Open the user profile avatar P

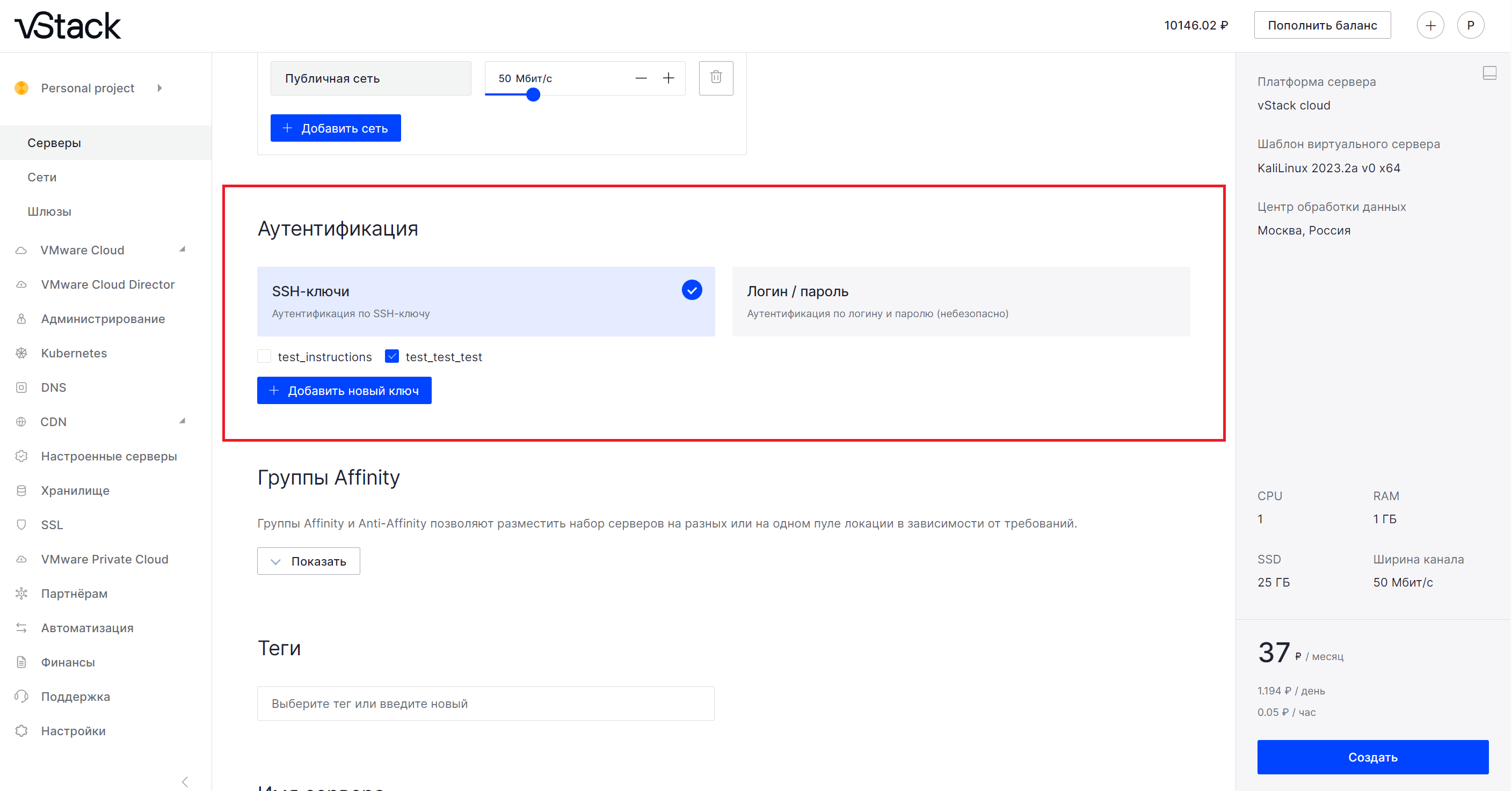(x=1470, y=25)
